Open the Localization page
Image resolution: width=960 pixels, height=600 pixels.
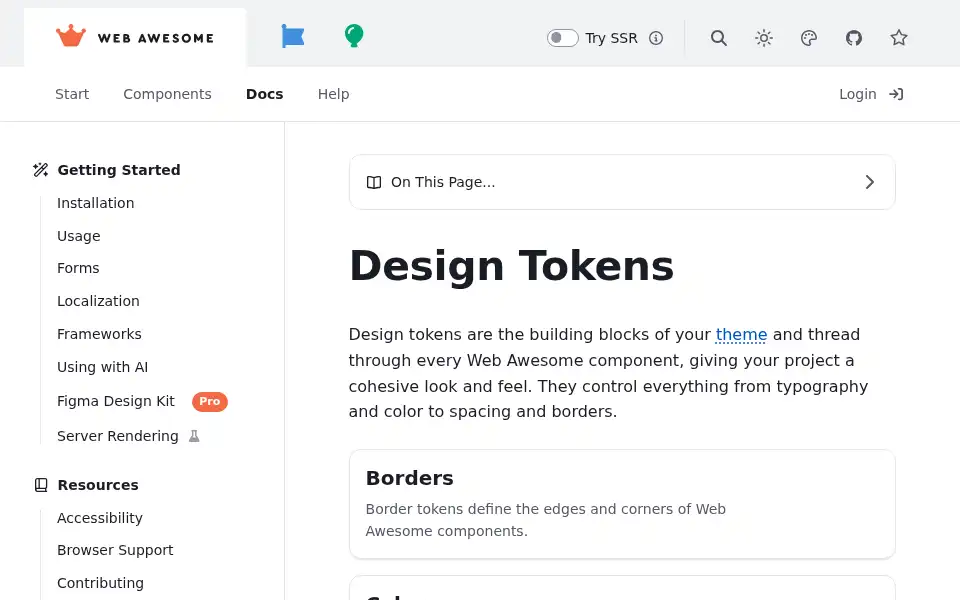[98, 301]
